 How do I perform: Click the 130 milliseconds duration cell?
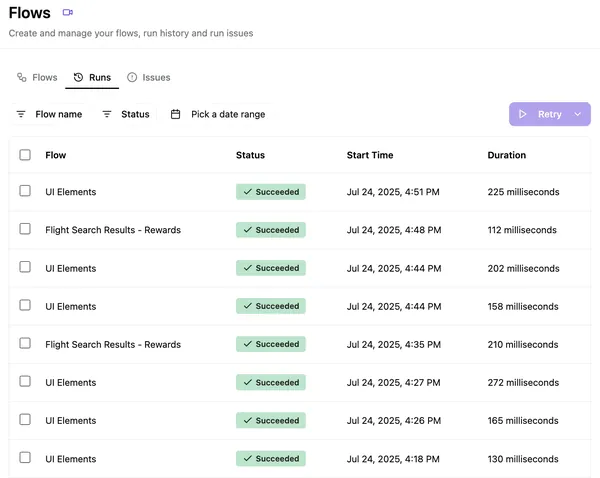523,459
